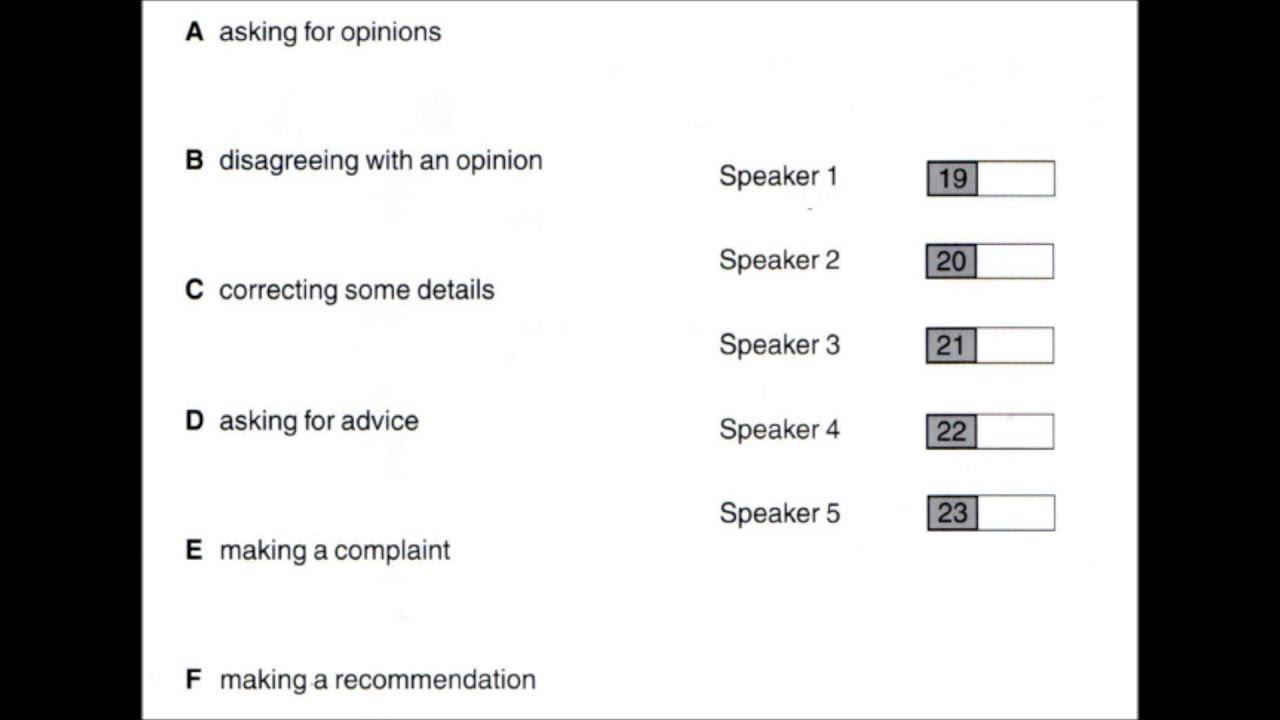Click the answer box for question 19
Image resolution: width=1280 pixels, height=720 pixels.
[x=1015, y=179]
